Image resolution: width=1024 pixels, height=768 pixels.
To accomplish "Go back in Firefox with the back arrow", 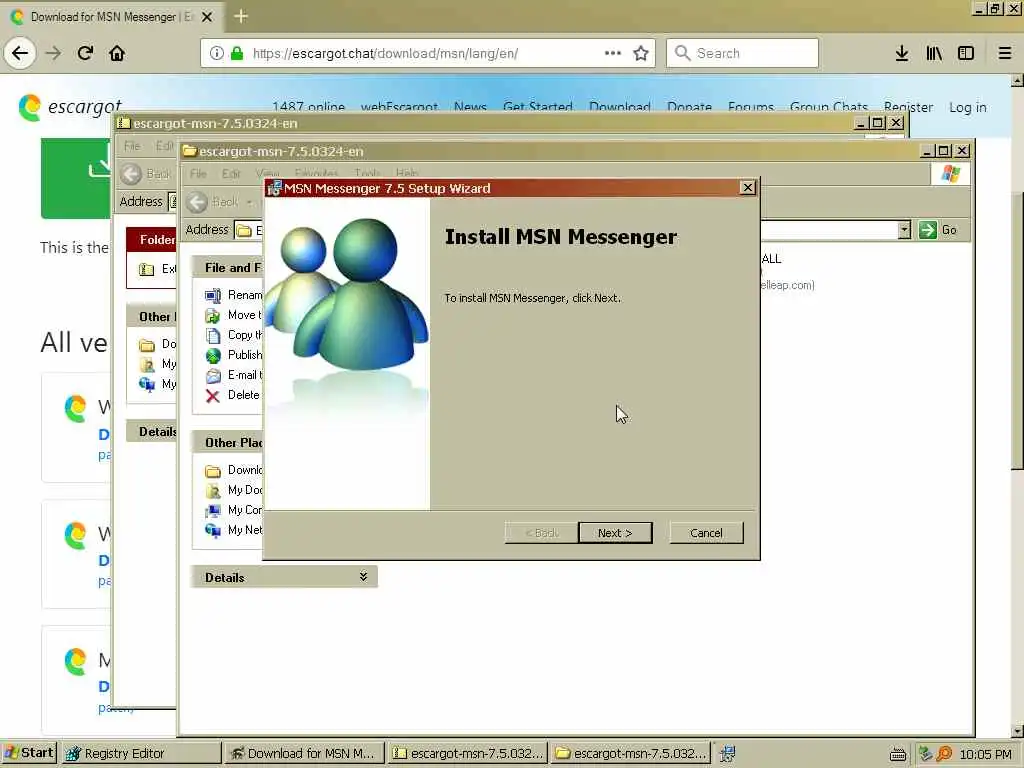I will pyautogui.click(x=20, y=53).
